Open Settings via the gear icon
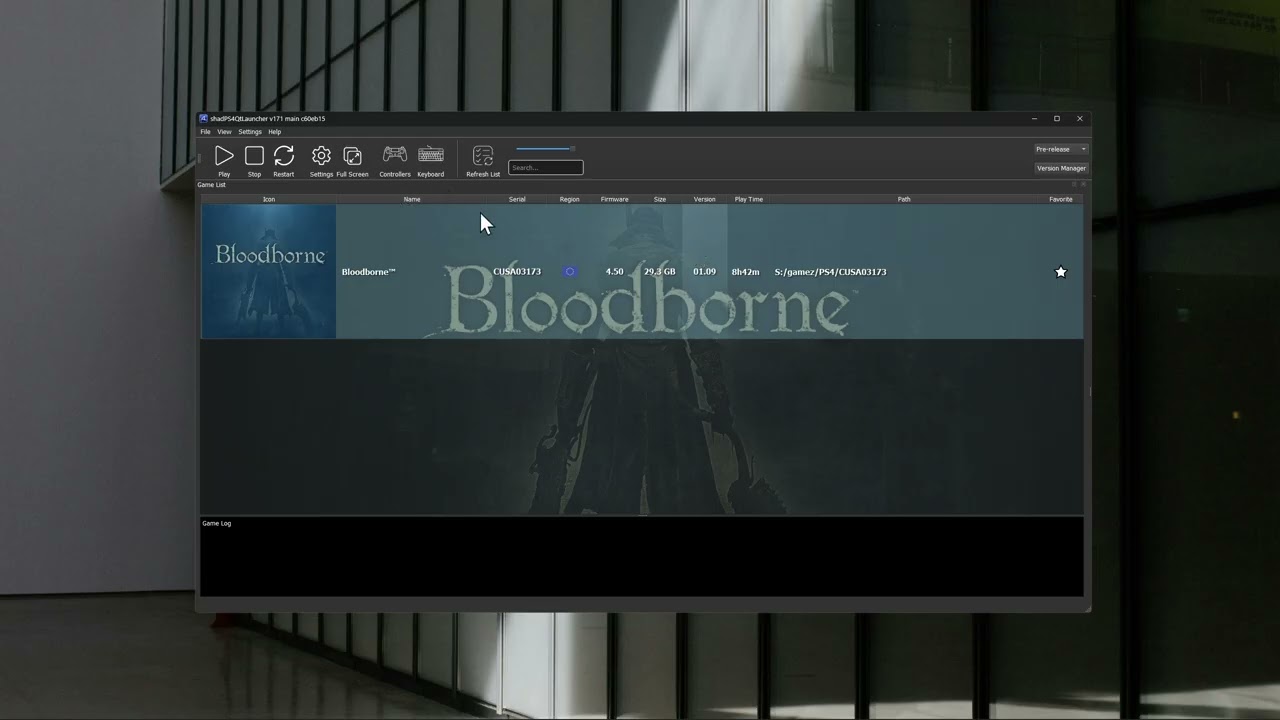Viewport: 1280px width, 720px height. [321, 156]
